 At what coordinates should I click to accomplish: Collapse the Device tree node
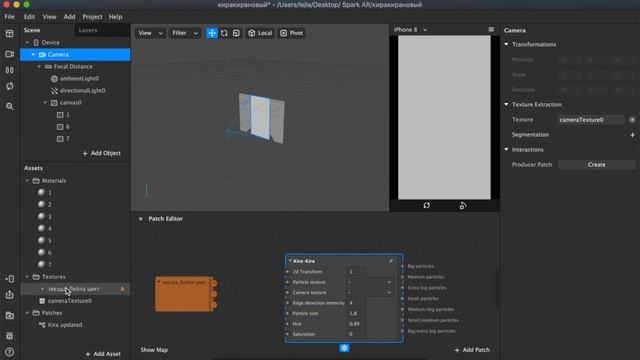click(27, 42)
